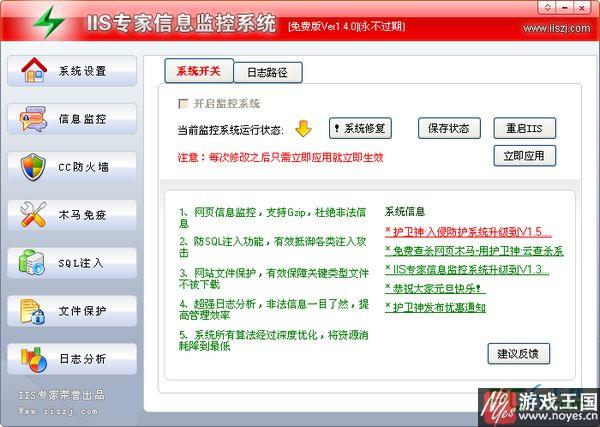This screenshot has height=427, width=600.
Task: Enable the 开启监控系统 checkbox
Action: click(183, 104)
